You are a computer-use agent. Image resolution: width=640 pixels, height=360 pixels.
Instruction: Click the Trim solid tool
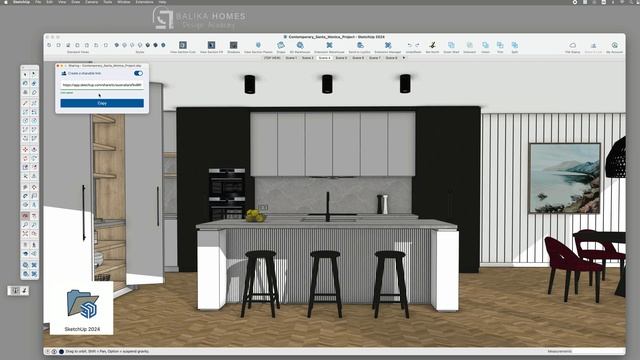click(500, 45)
